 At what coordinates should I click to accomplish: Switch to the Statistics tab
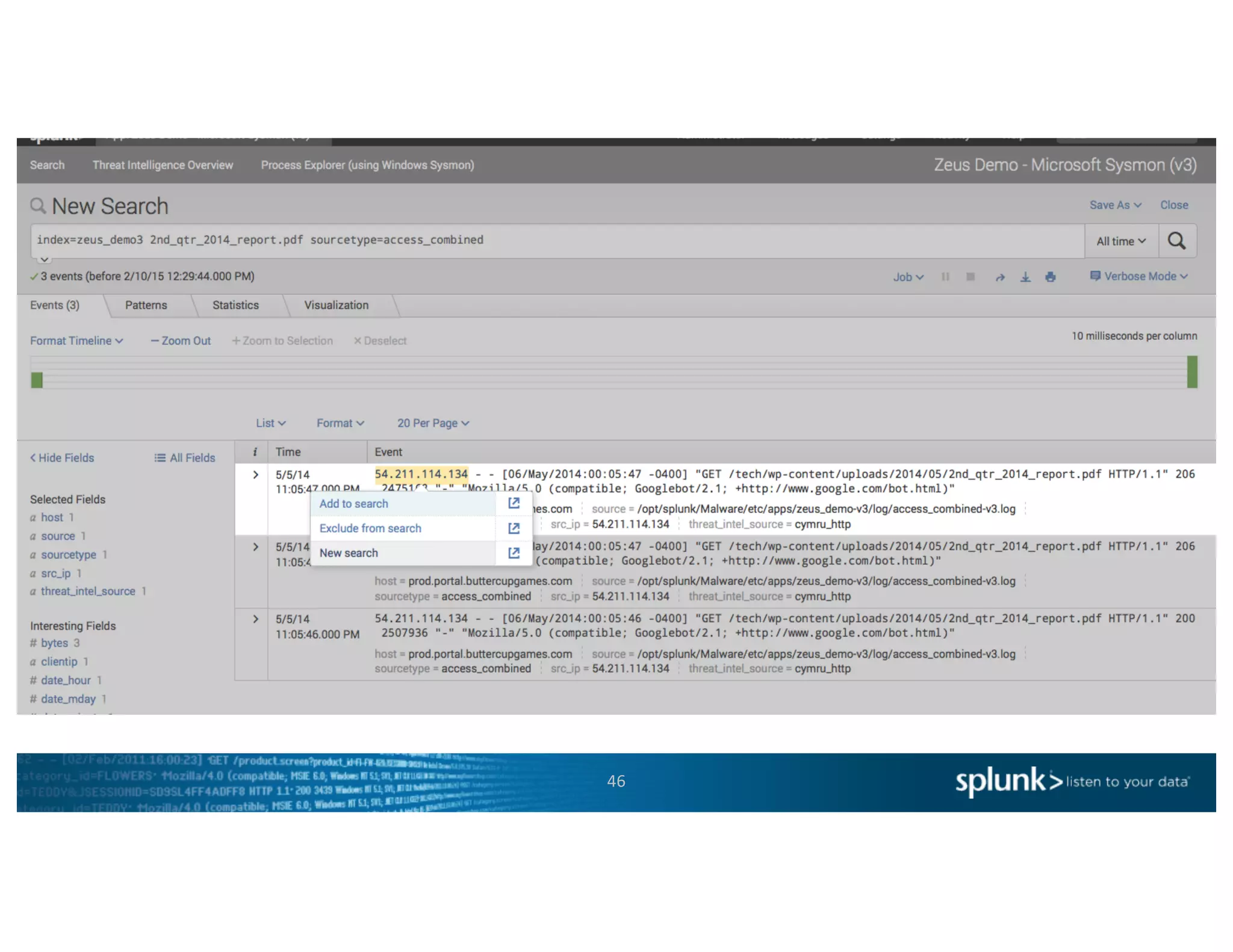pos(235,305)
